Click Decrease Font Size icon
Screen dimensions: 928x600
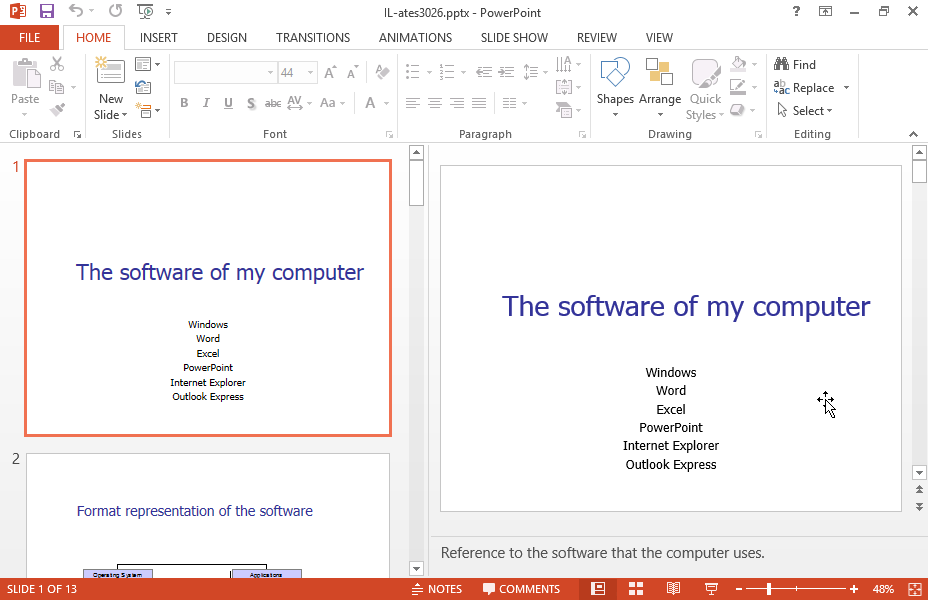click(352, 72)
